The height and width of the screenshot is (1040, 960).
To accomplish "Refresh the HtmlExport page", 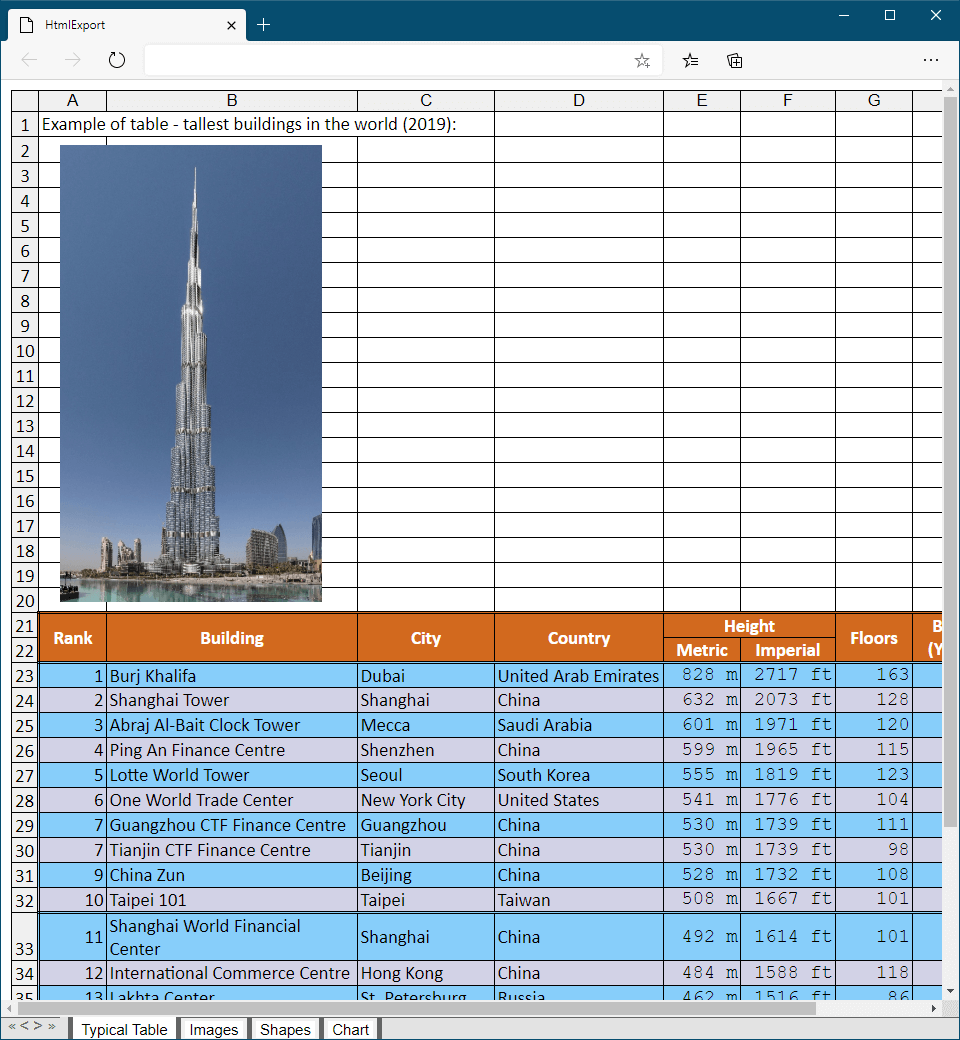I will [116, 60].
